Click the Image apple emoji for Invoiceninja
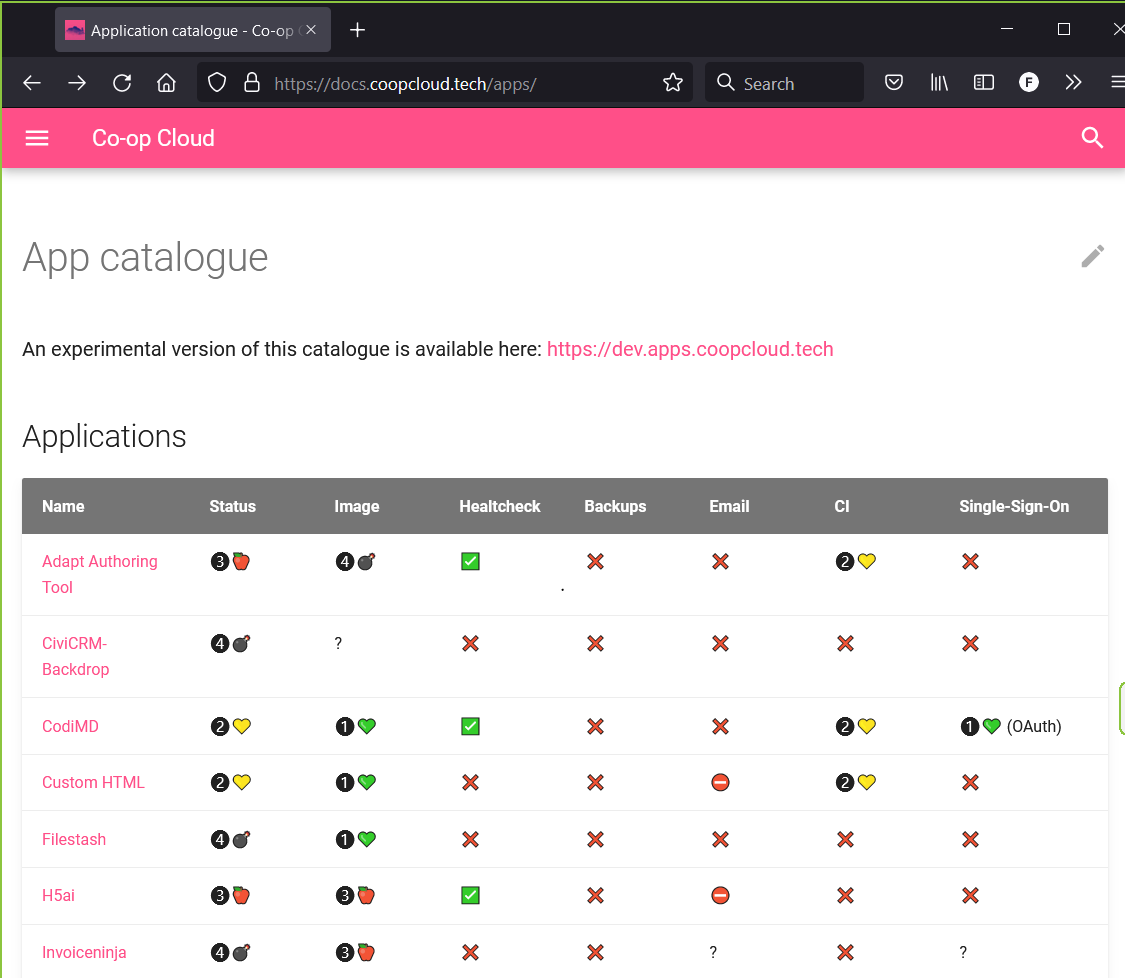Viewport: 1125px width, 978px height. [366, 952]
